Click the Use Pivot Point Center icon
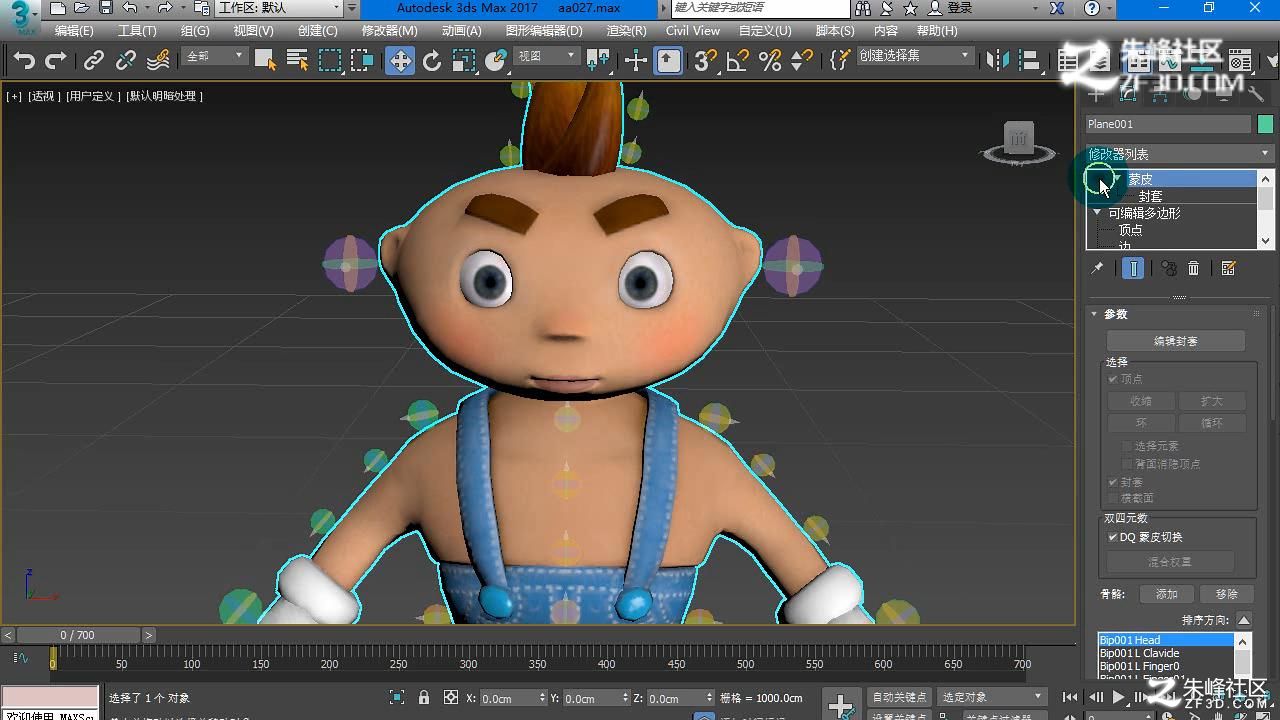This screenshot has height=720, width=1280. 598,61
